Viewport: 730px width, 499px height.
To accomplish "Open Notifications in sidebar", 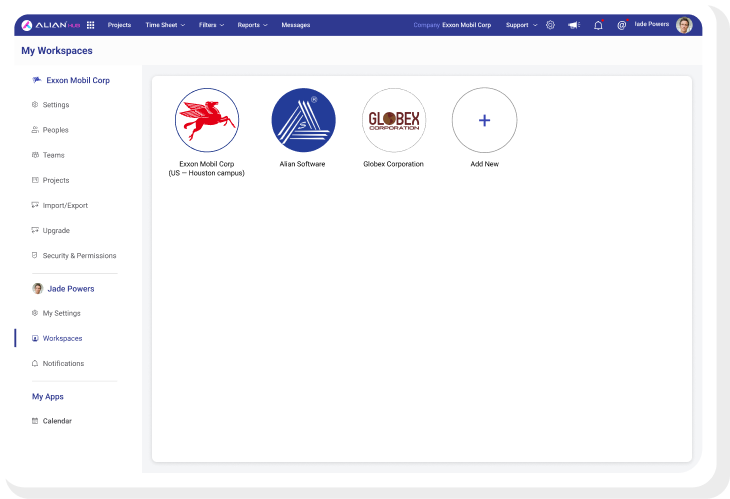I will tap(63, 364).
